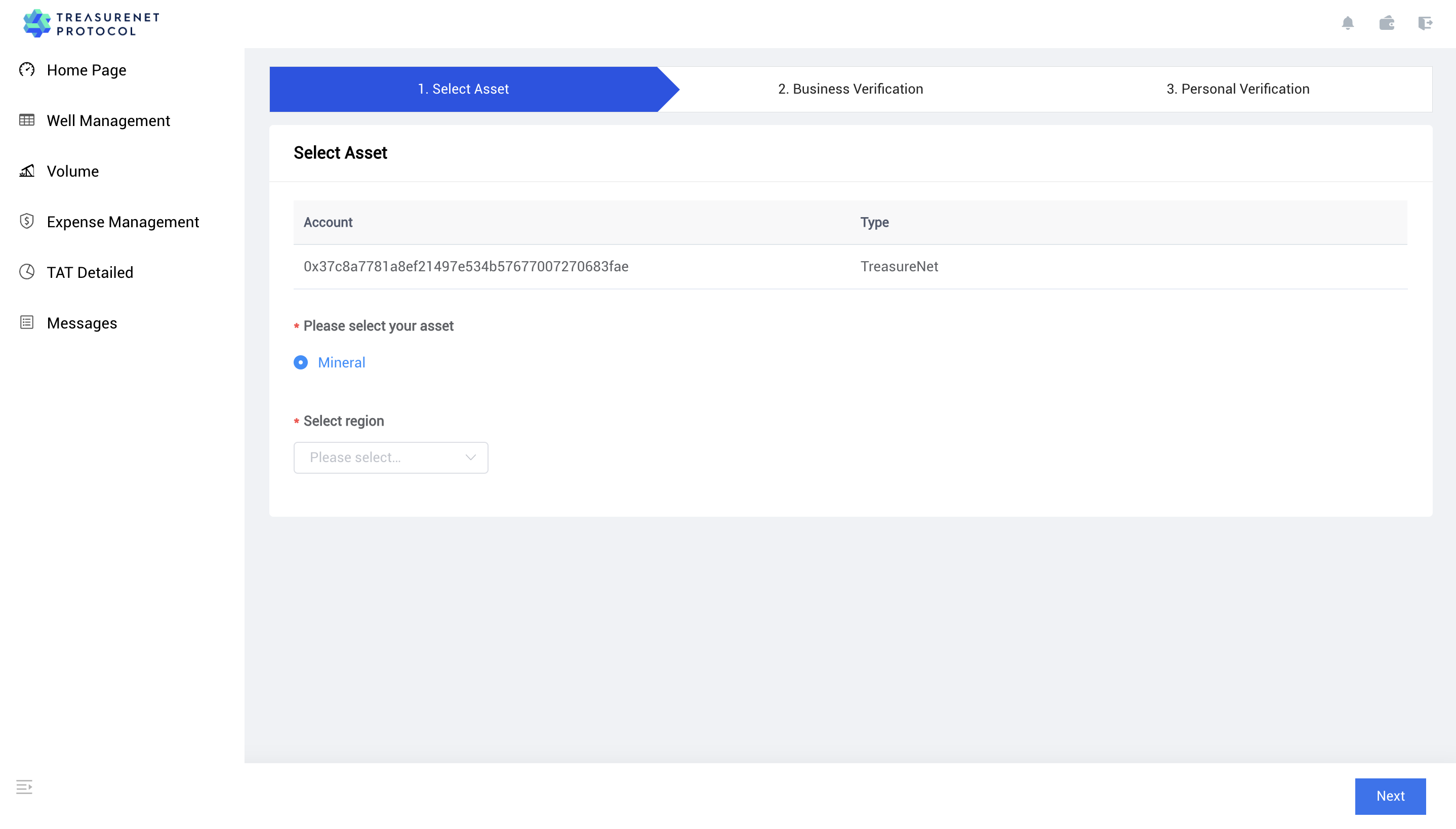
Task: Collapse the sidebar menu toggle icon
Action: 24,787
